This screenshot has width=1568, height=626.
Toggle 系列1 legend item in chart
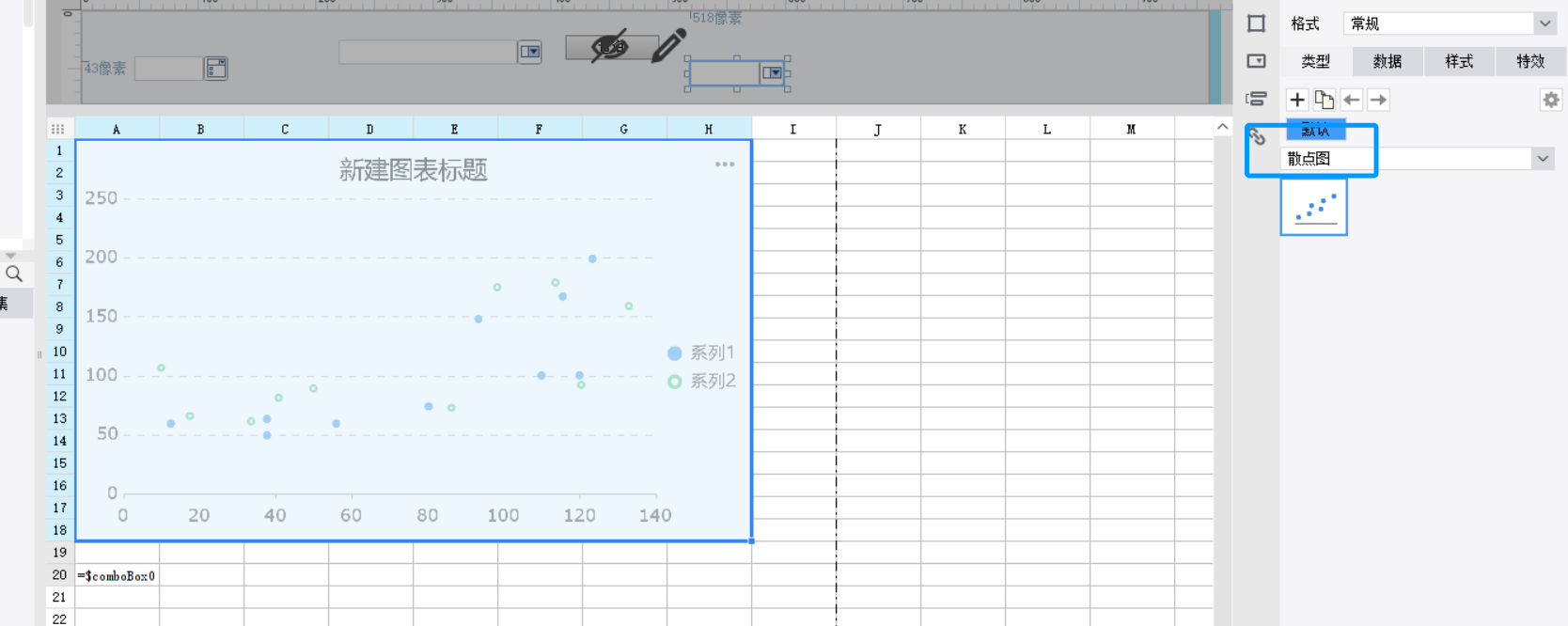click(700, 352)
